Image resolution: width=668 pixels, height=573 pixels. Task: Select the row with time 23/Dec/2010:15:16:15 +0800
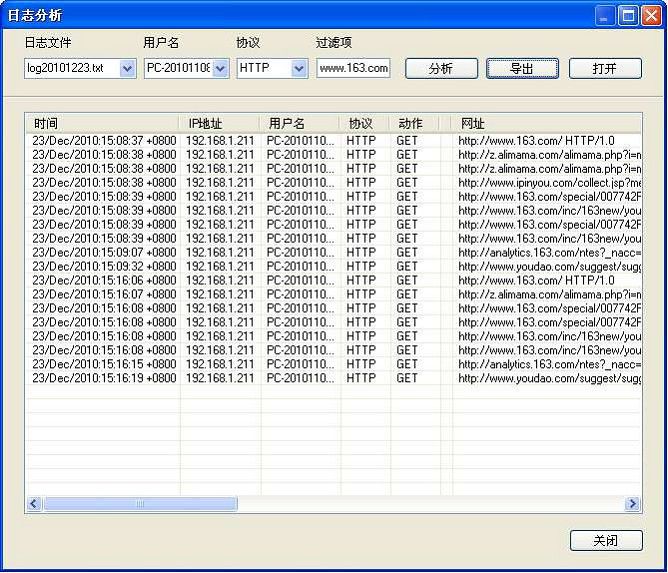coord(334,364)
